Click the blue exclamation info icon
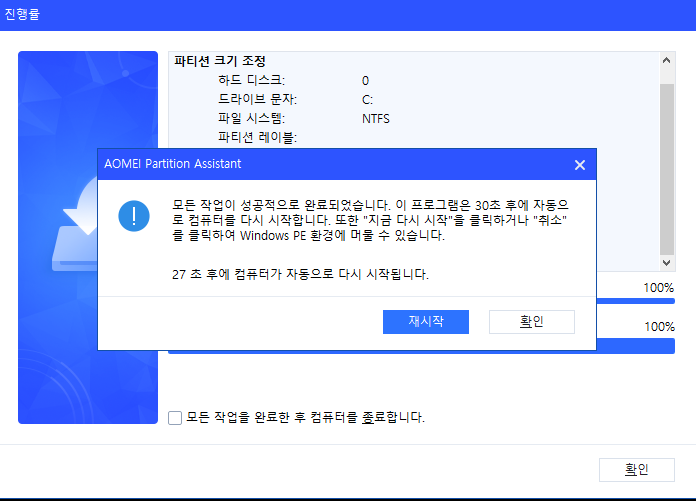The height and width of the screenshot is (501, 696). point(134,216)
